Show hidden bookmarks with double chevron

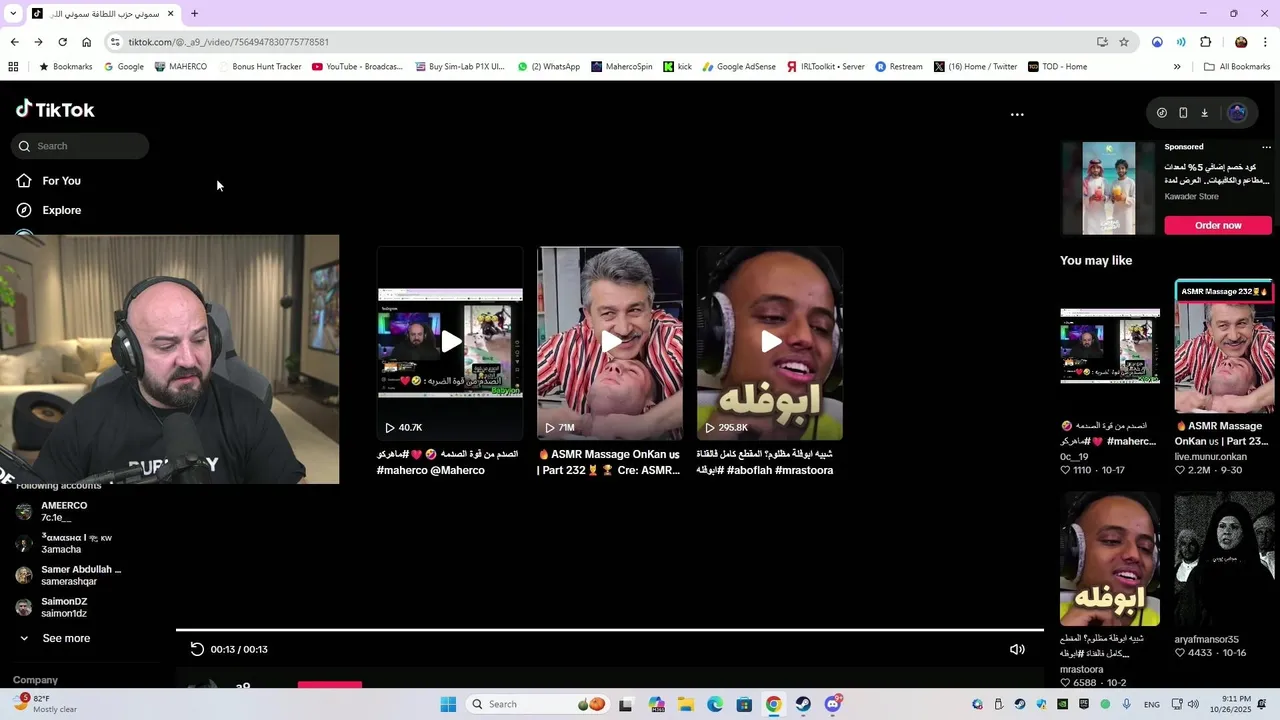tap(1177, 67)
